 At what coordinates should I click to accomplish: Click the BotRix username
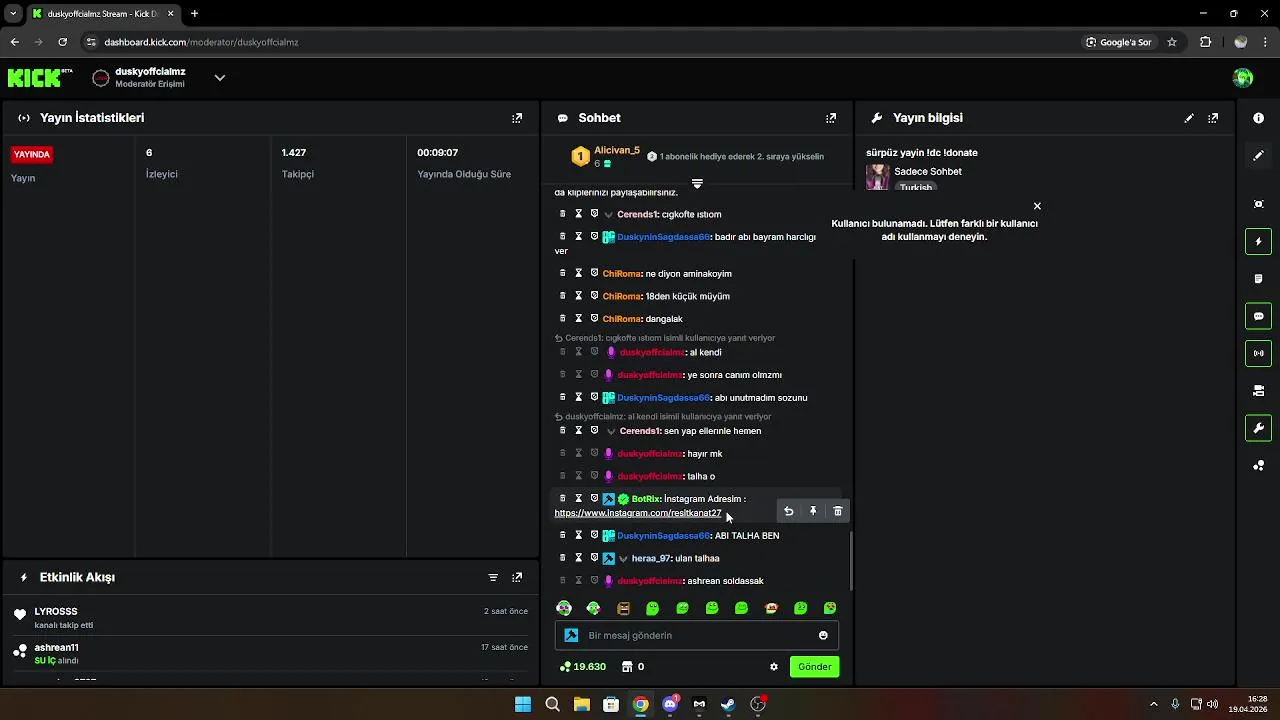(x=646, y=499)
